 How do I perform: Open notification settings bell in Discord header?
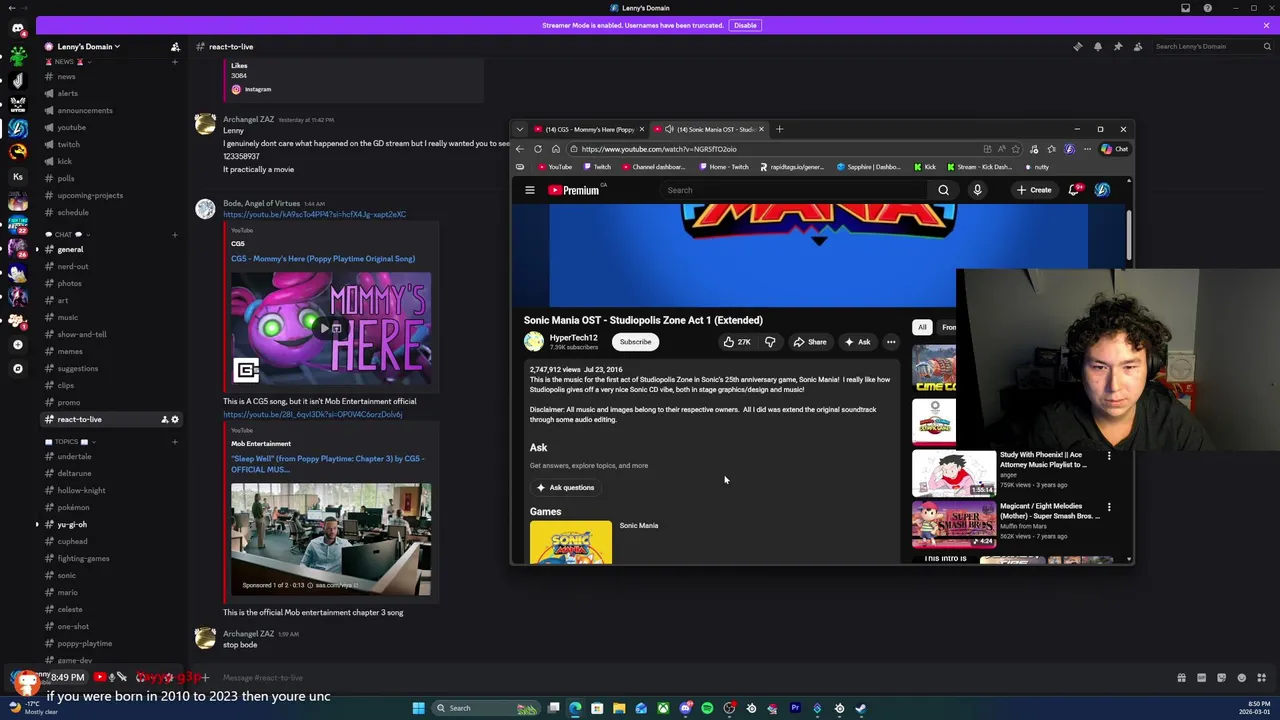(x=1098, y=46)
